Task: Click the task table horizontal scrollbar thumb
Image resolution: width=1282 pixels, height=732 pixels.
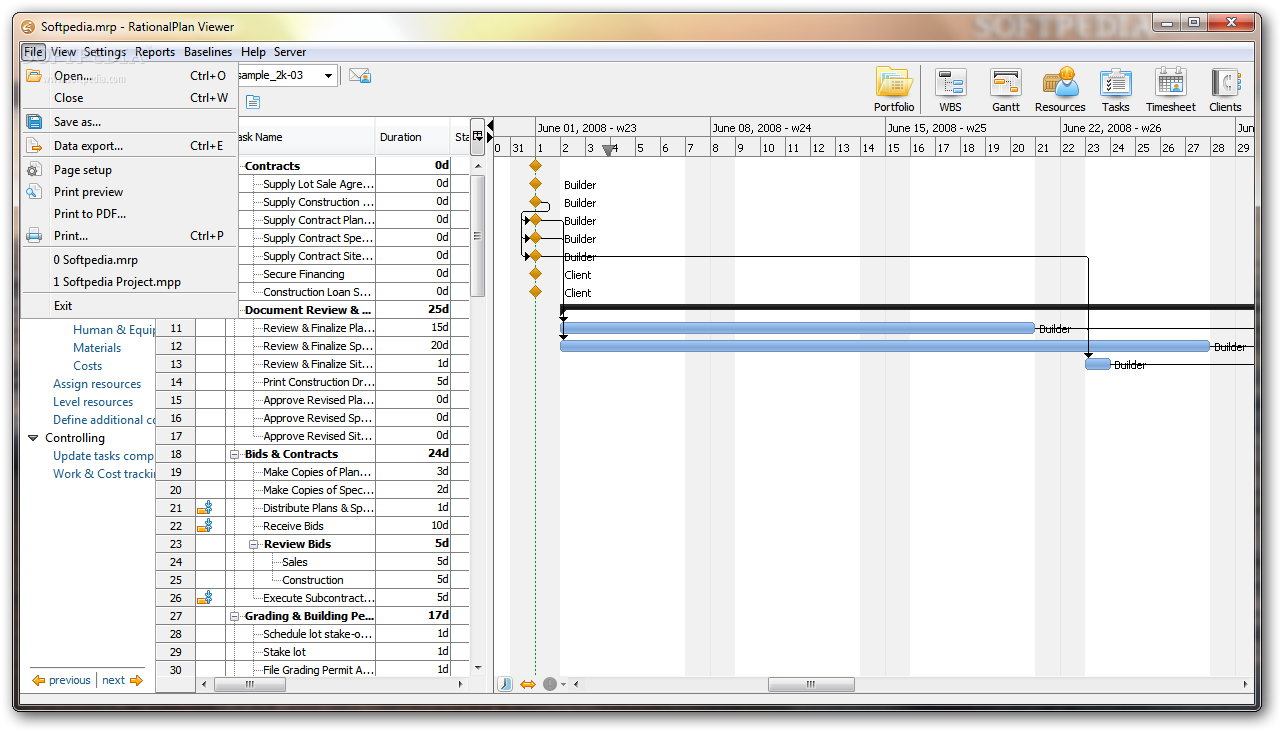Action: coord(250,685)
